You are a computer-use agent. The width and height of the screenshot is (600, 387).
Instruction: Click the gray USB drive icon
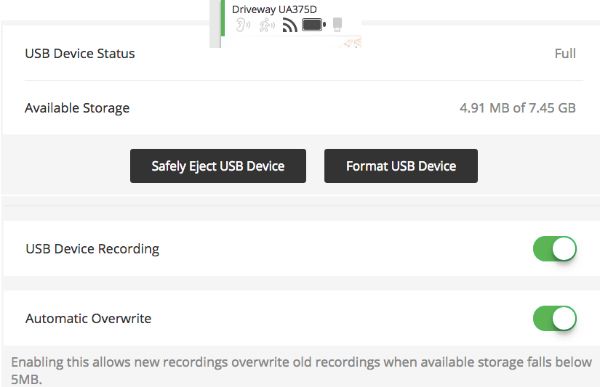pos(337,24)
